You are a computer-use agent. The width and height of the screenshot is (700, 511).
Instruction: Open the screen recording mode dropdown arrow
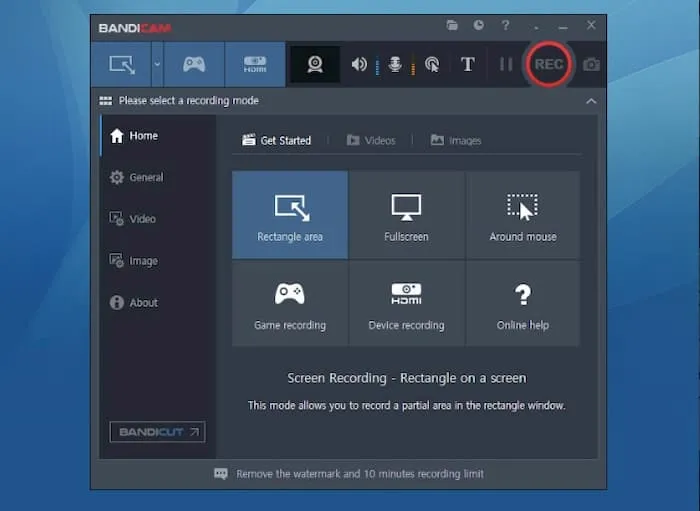pos(157,64)
